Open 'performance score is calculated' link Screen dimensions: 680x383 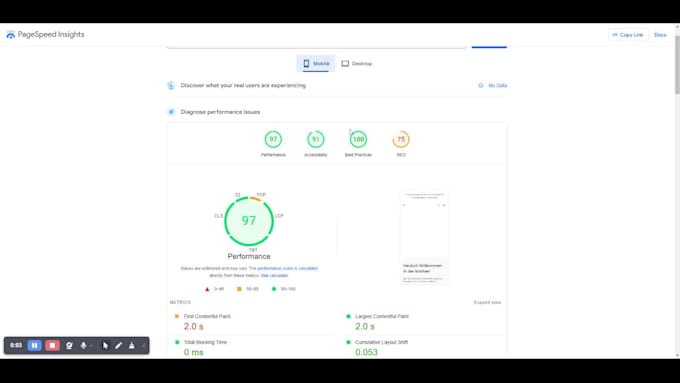(288, 268)
